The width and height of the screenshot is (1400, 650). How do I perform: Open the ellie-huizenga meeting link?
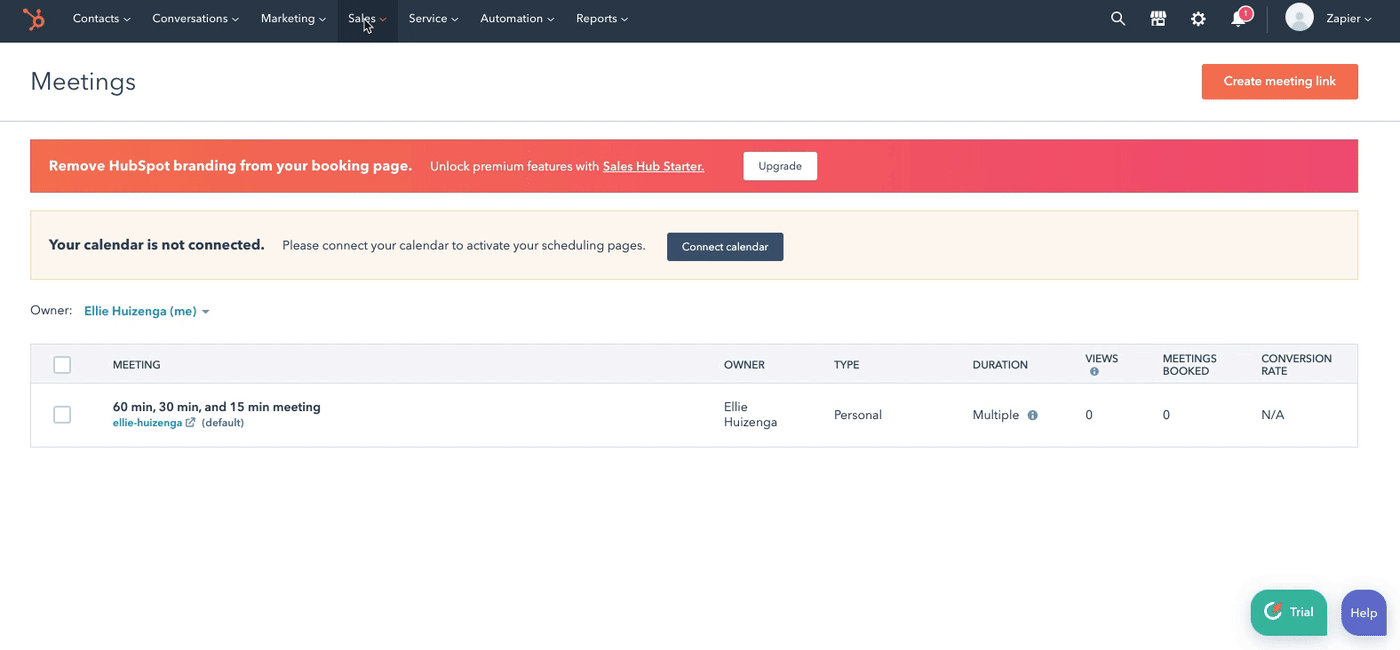pos(147,423)
